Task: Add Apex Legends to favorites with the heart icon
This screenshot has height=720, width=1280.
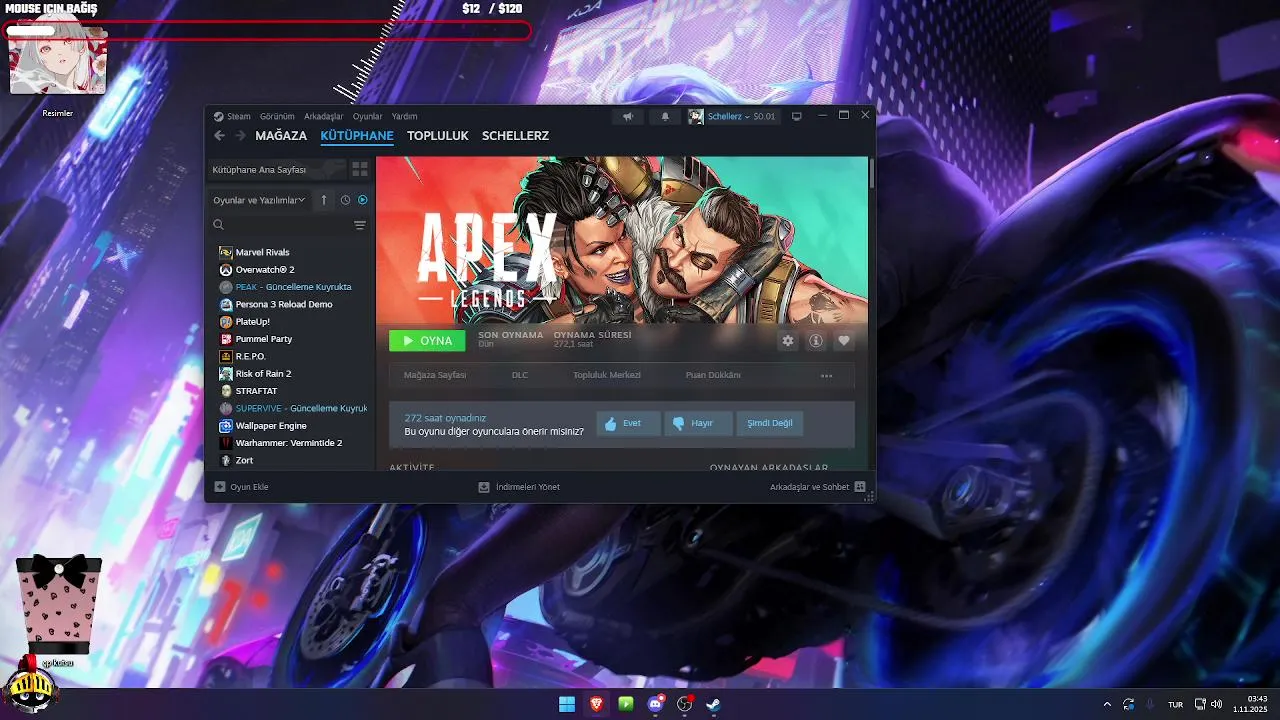Action: 844,341
